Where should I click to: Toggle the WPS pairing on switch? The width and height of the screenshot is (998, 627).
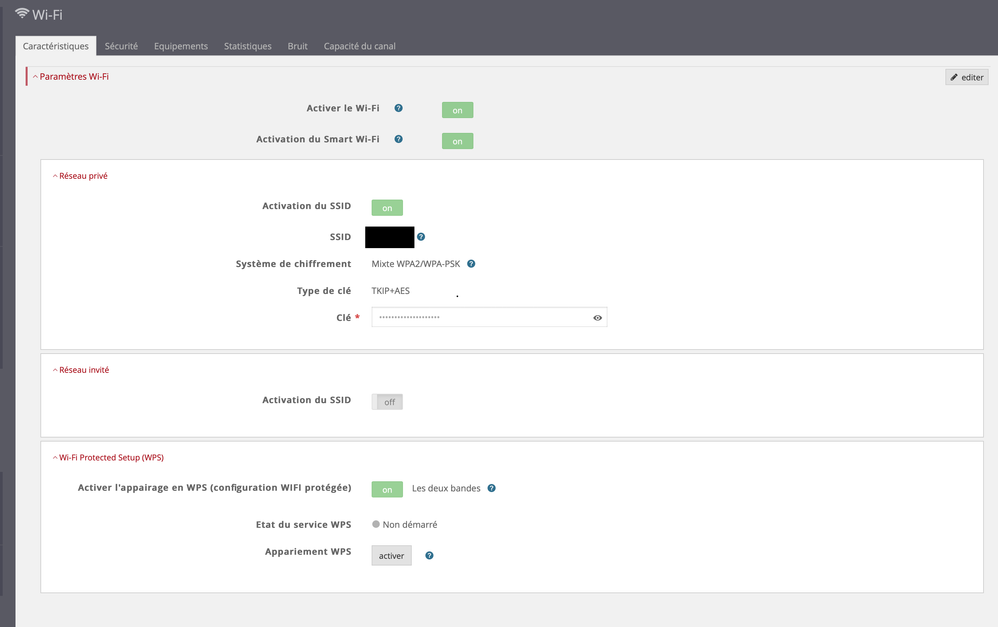click(x=387, y=489)
